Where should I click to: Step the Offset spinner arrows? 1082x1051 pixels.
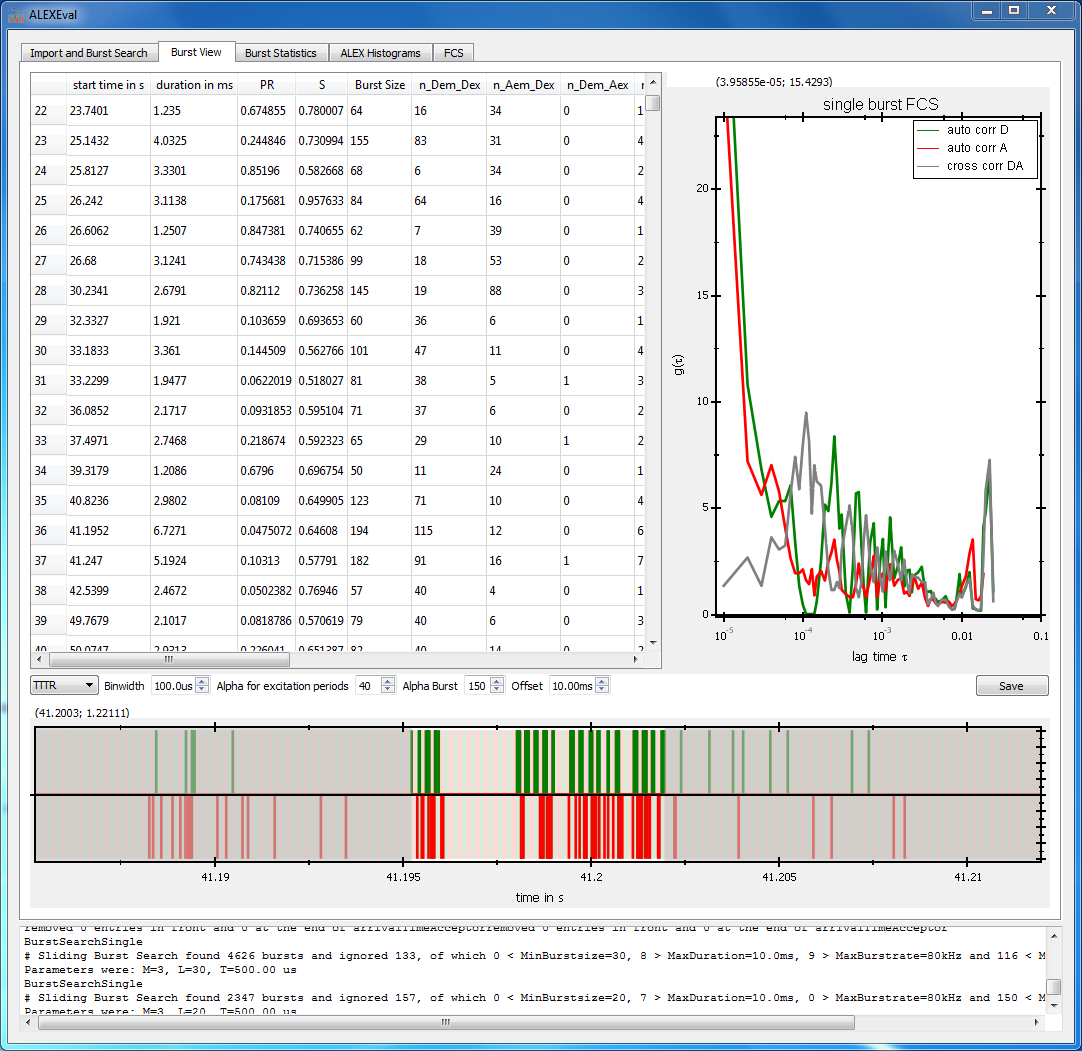pos(602,686)
